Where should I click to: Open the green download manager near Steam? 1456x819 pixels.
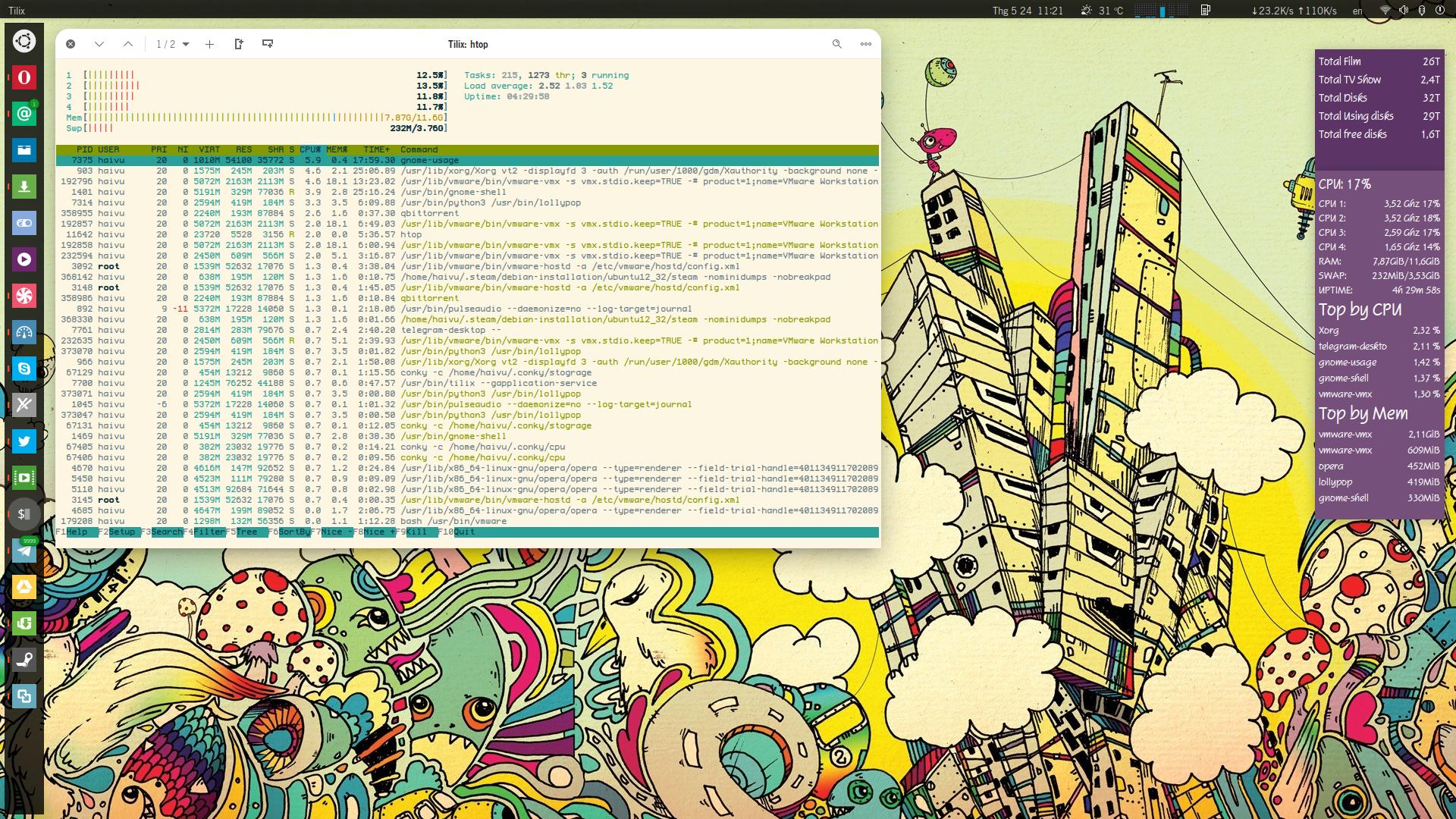click(24, 623)
